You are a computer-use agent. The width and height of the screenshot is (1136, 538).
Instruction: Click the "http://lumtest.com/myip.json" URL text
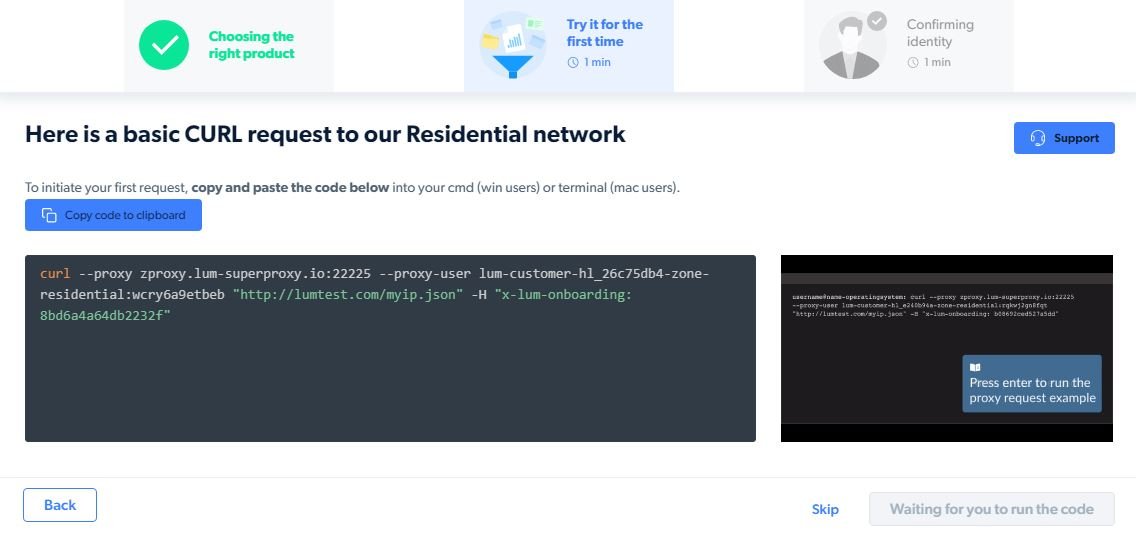(348, 295)
